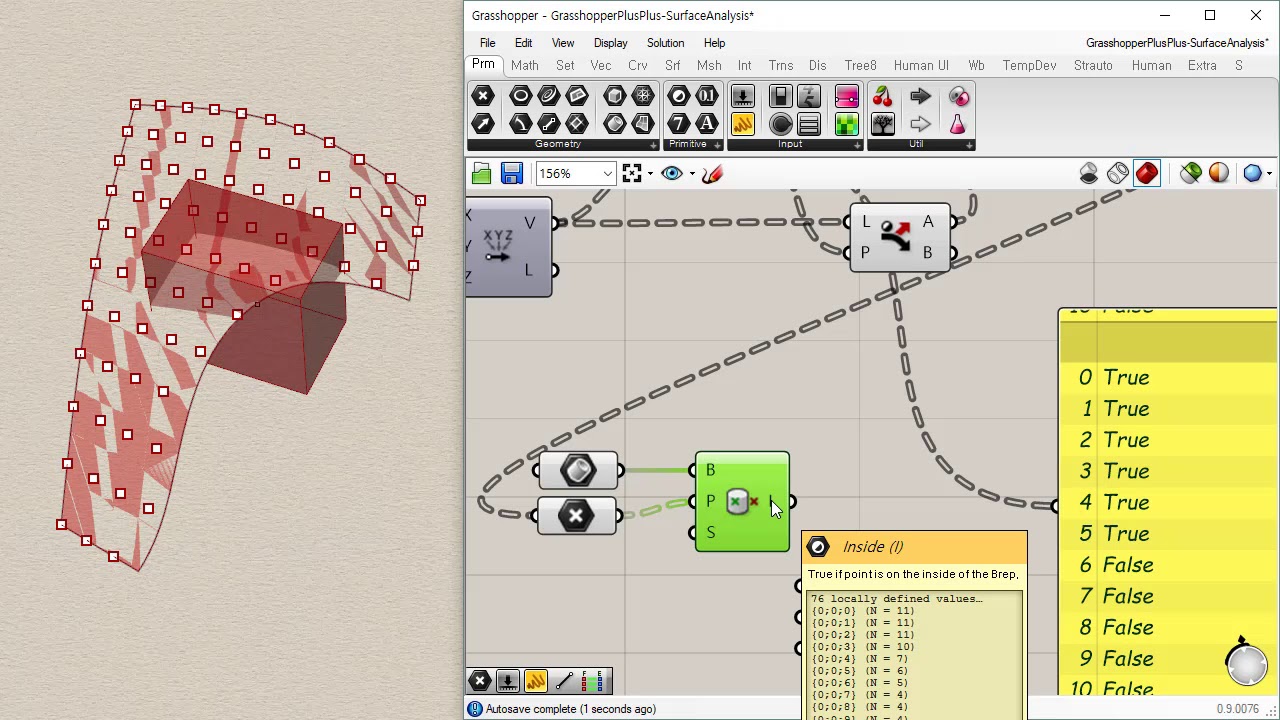The image size is (1280, 720).
Task: Activate the red sketch pencil tool
Action: [712, 174]
